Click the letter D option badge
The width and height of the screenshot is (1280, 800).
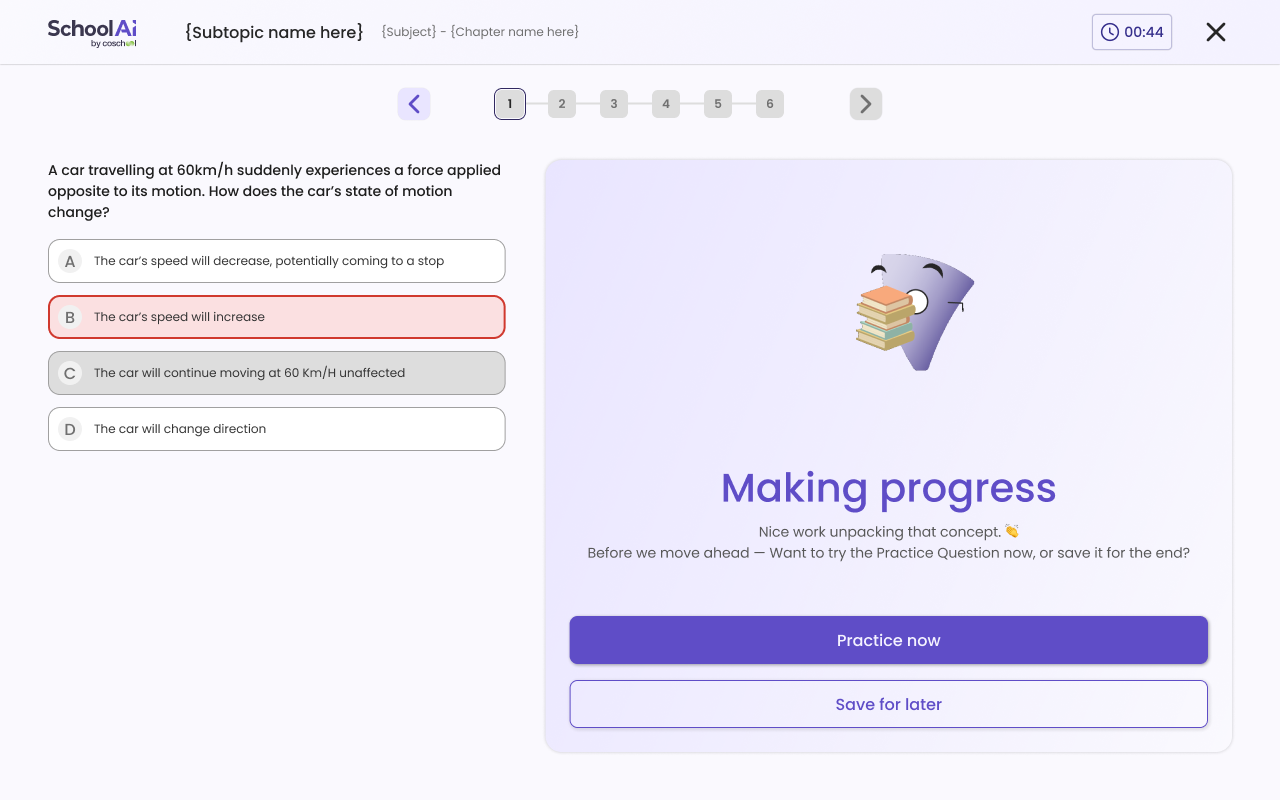70,429
